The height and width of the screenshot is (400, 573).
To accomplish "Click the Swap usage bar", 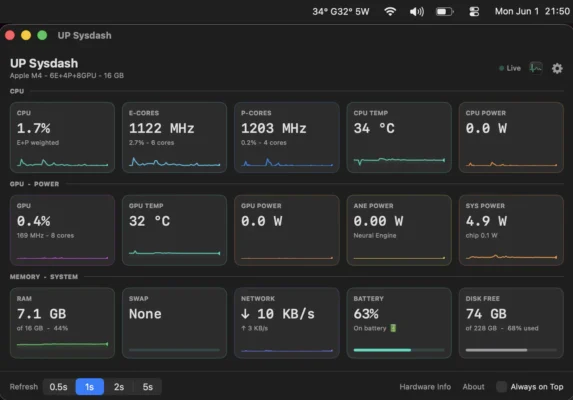I will coord(175,350).
